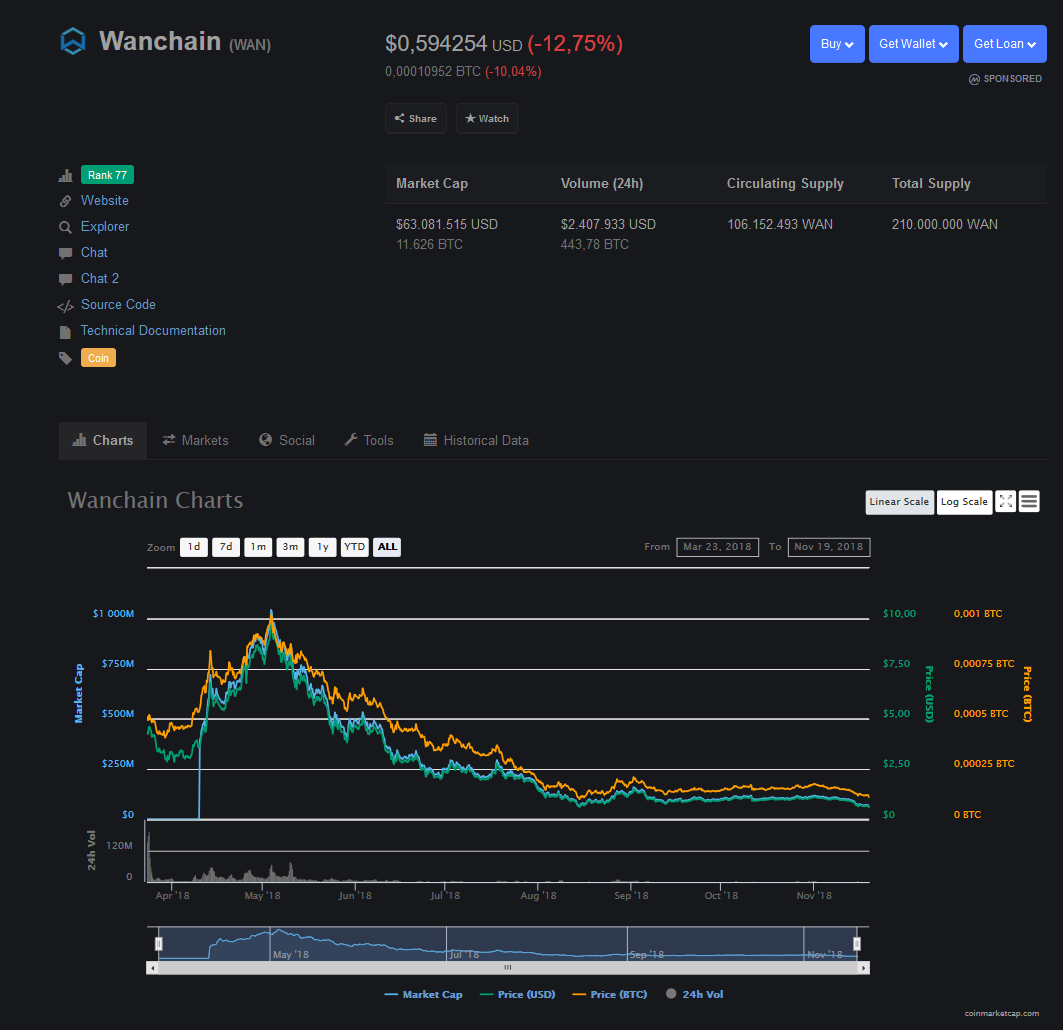Switch to the Historical Data tab
The height and width of the screenshot is (1030, 1063).
pyautogui.click(x=476, y=441)
